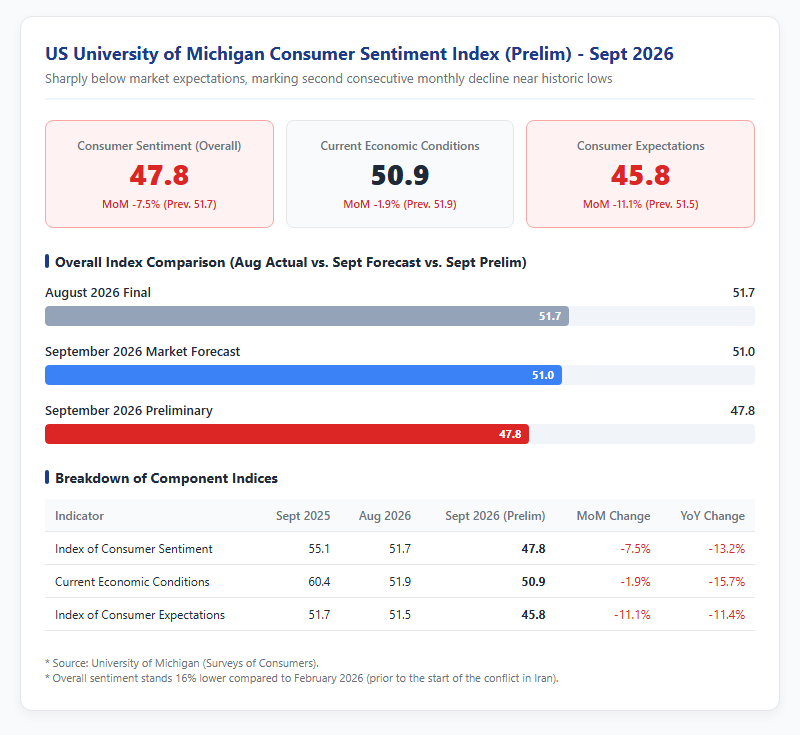The width and height of the screenshot is (800, 735).
Task: Select the Current Economic Conditions 50.9 card
Action: 400,174
